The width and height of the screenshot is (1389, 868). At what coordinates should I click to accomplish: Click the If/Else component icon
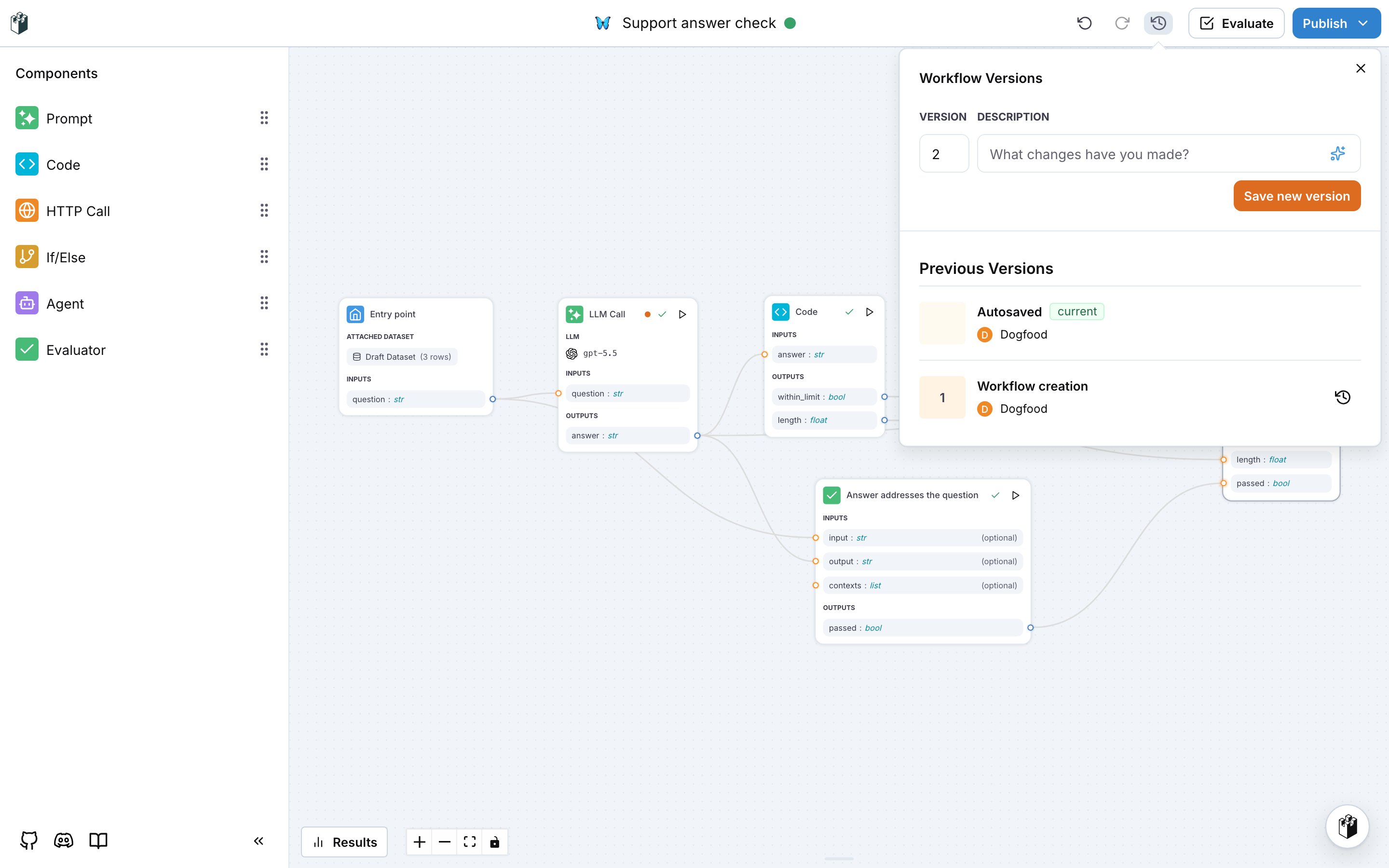click(x=27, y=257)
